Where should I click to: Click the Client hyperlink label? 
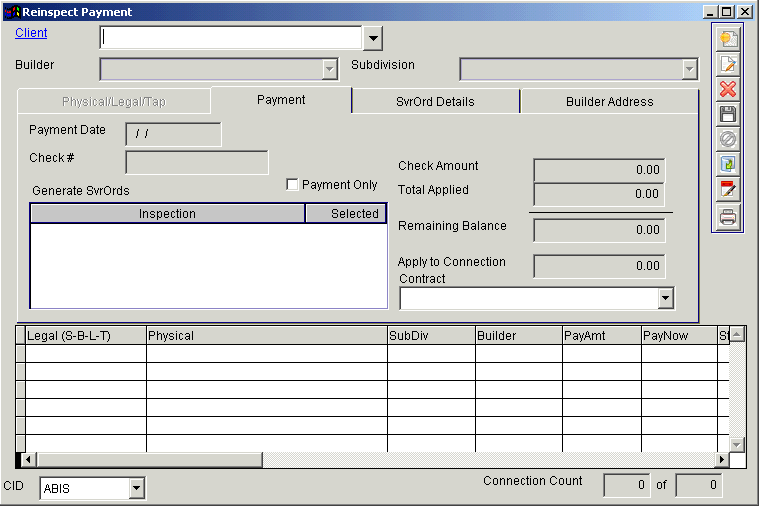(x=31, y=33)
